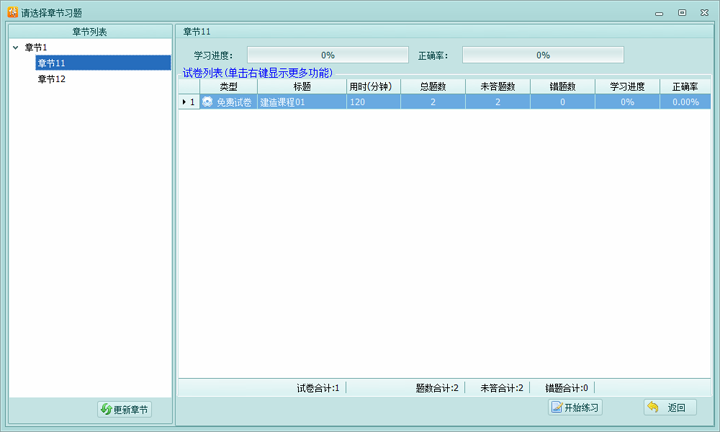Click the 总题数 column header
The height and width of the screenshot is (432, 720).
coord(432,87)
